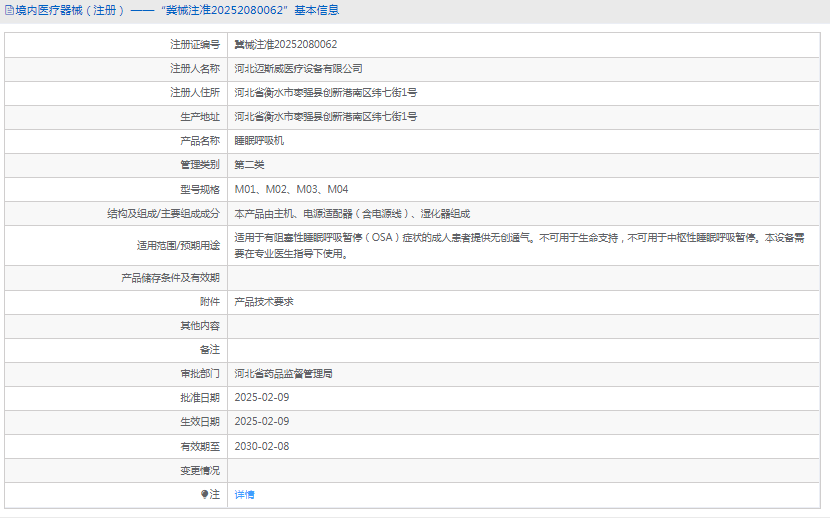The image size is (830, 518).
Task: Click the 批准日期 label
Action: (200, 398)
